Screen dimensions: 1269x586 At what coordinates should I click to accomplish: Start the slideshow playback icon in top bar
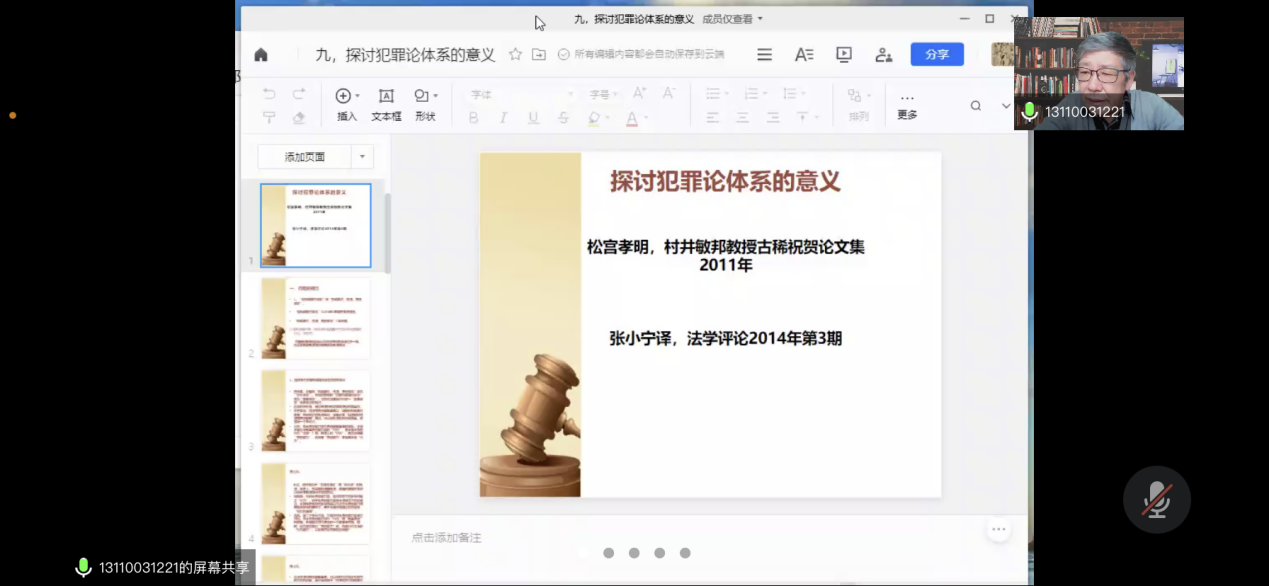pos(843,54)
